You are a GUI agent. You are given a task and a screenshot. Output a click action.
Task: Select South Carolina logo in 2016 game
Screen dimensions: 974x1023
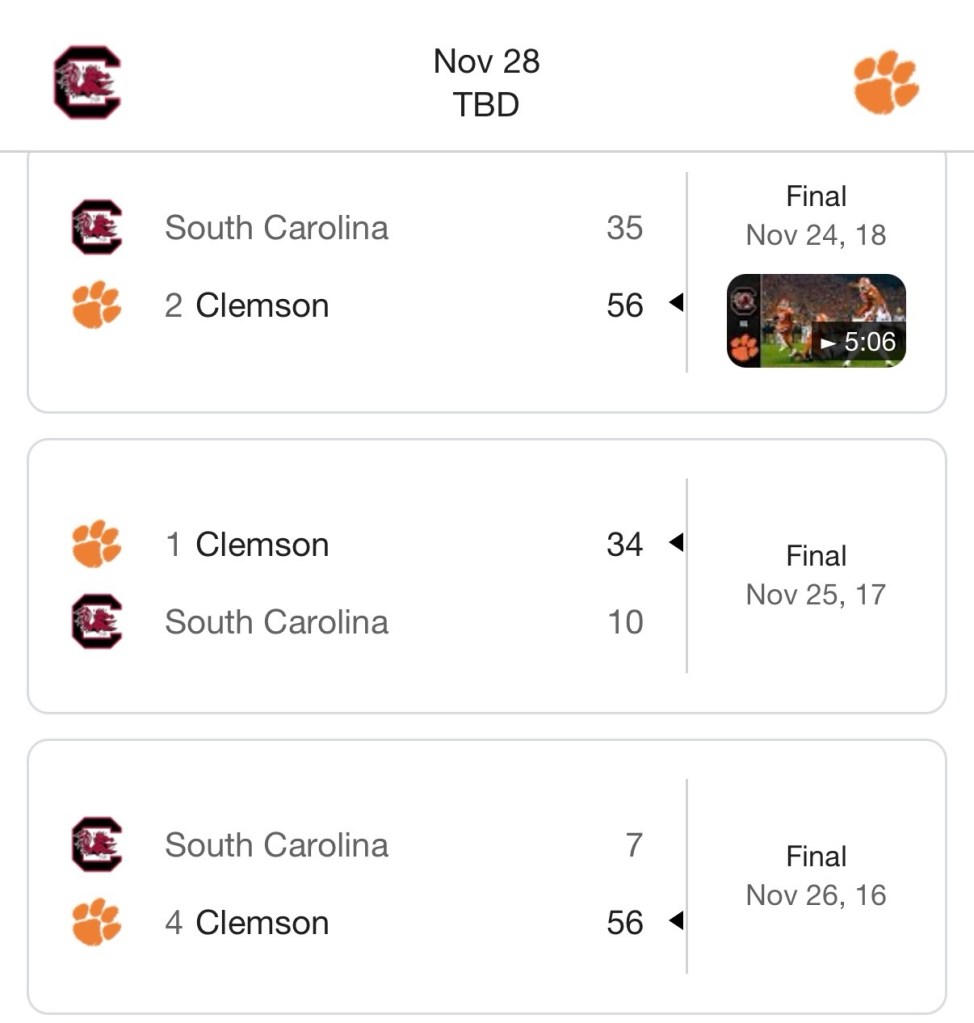(97, 844)
